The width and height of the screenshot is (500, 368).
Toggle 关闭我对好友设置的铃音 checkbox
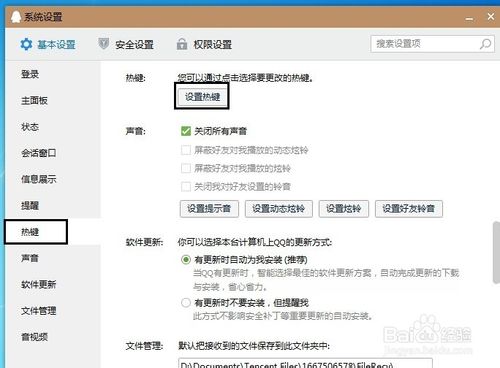tap(186, 186)
